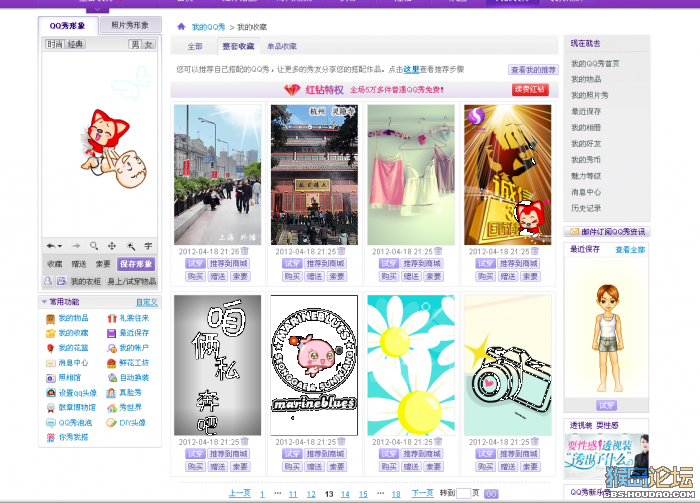
Task: Open the 自动换装 icon
Action: [x=112, y=378]
